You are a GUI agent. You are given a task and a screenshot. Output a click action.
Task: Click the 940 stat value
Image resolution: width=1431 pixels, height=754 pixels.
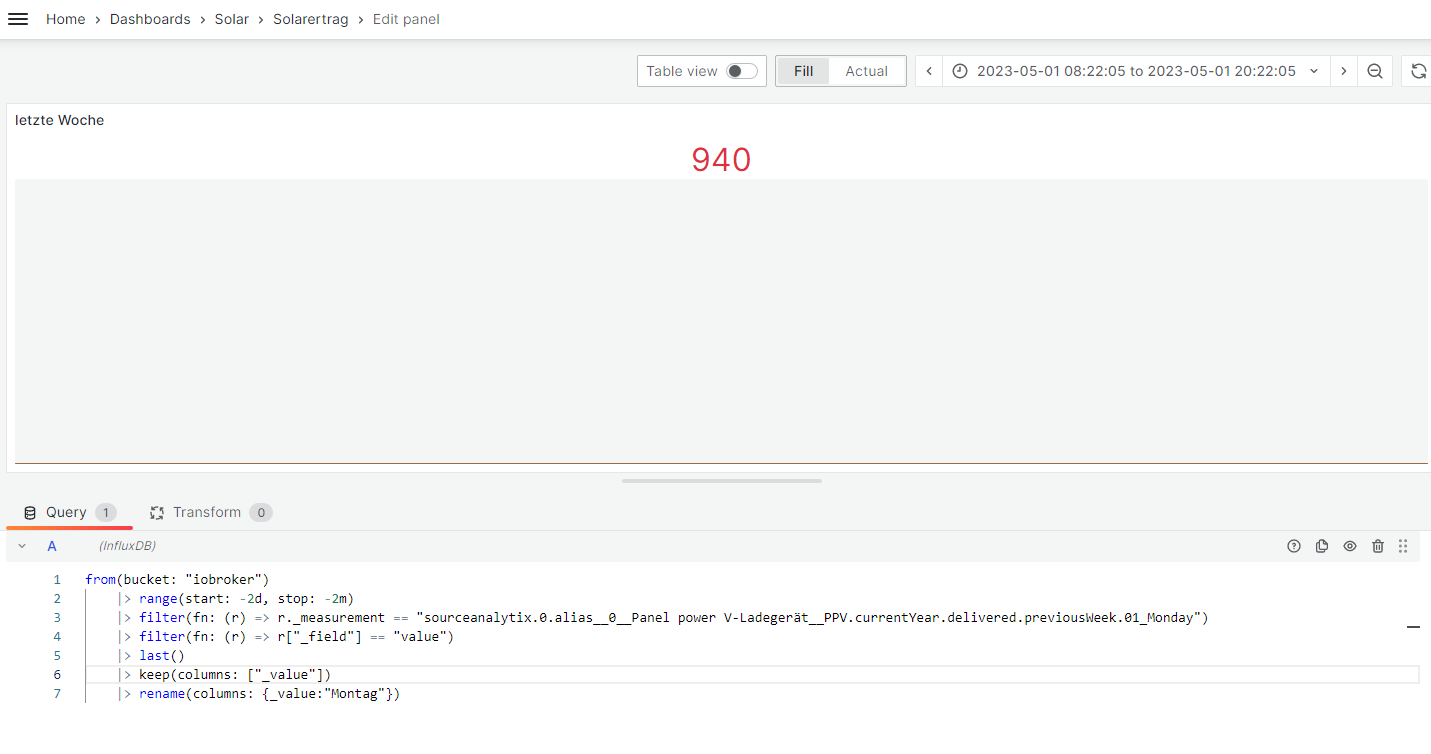(x=721, y=159)
